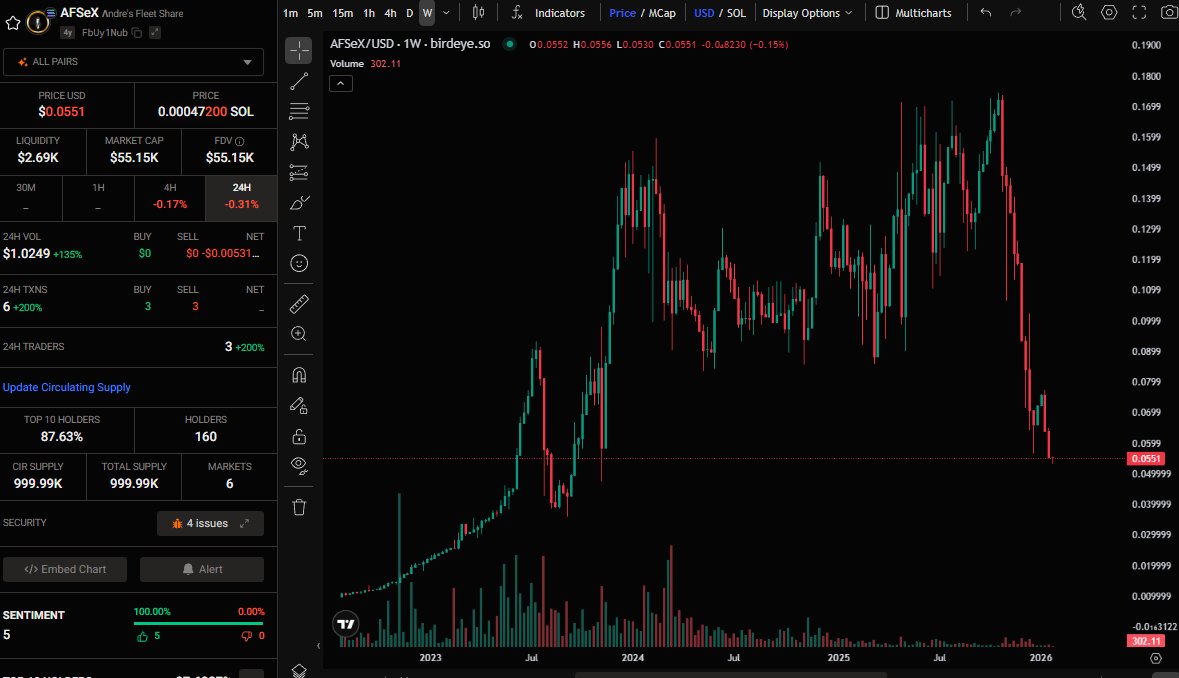Click the TradingView logo on chart
The width and height of the screenshot is (1179, 678).
coord(346,624)
